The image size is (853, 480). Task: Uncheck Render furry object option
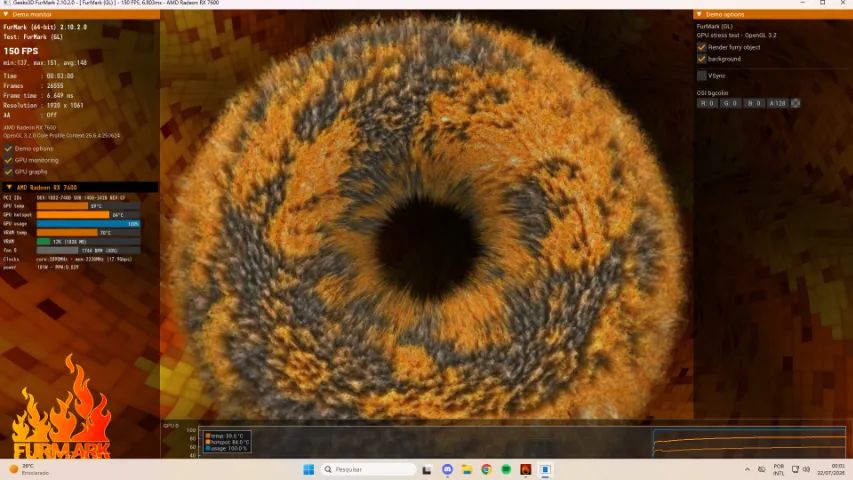click(702, 47)
